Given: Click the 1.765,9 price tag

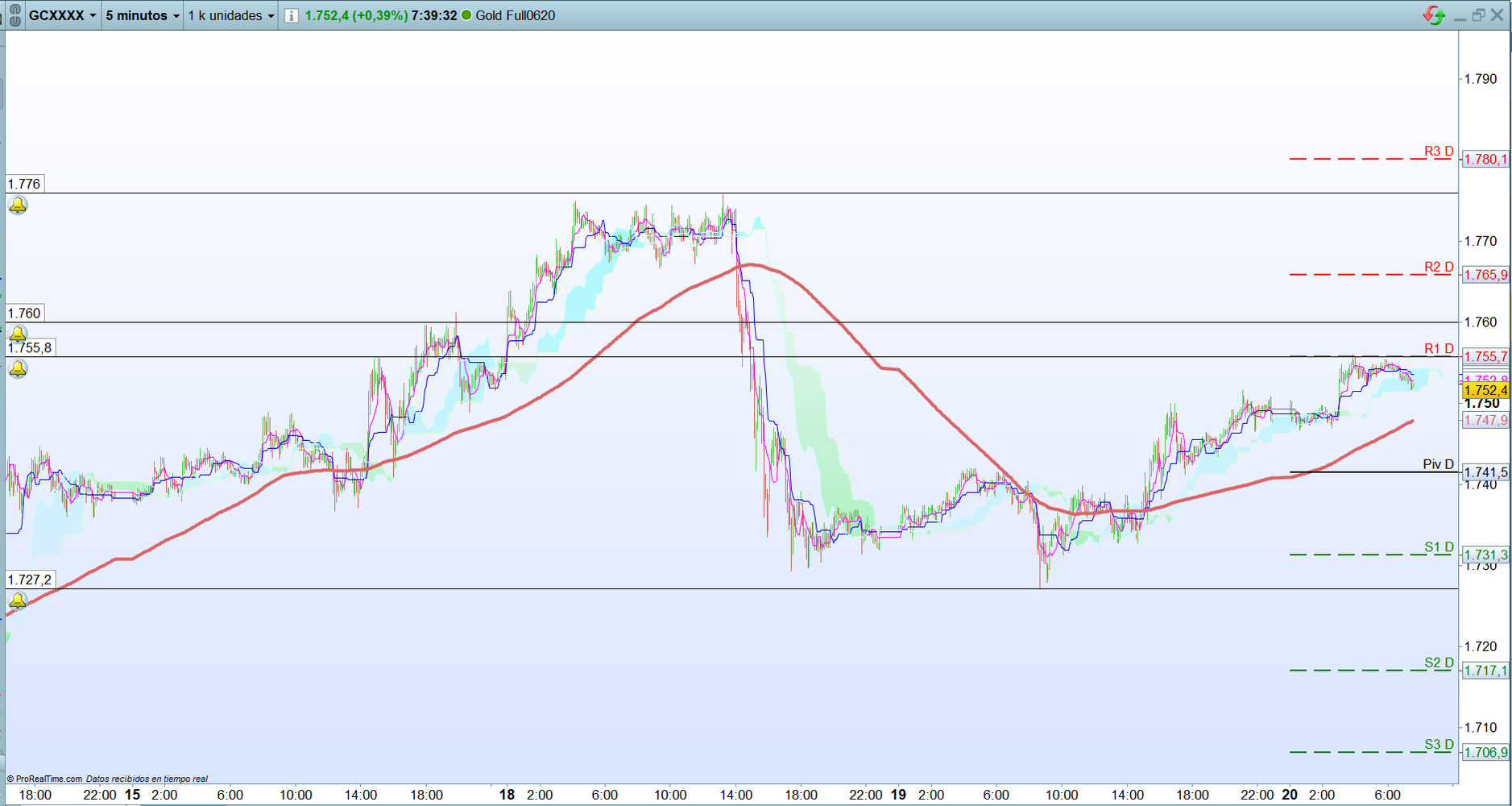Looking at the screenshot, I should point(1485,275).
